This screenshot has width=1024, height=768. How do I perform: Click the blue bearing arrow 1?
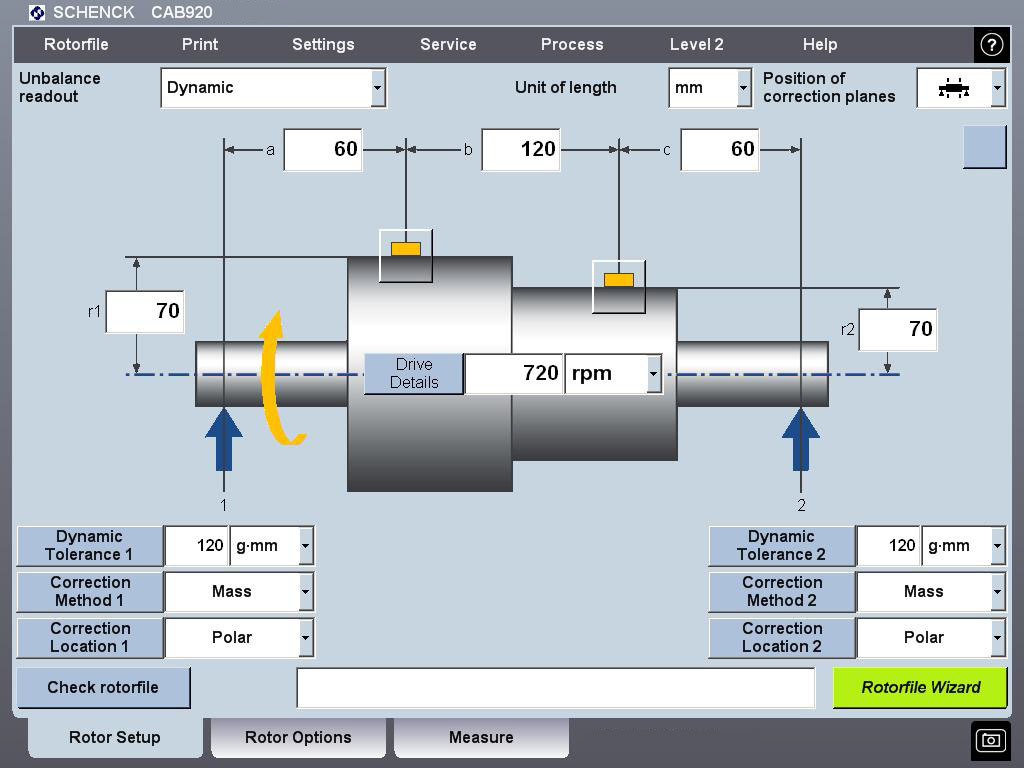click(223, 438)
